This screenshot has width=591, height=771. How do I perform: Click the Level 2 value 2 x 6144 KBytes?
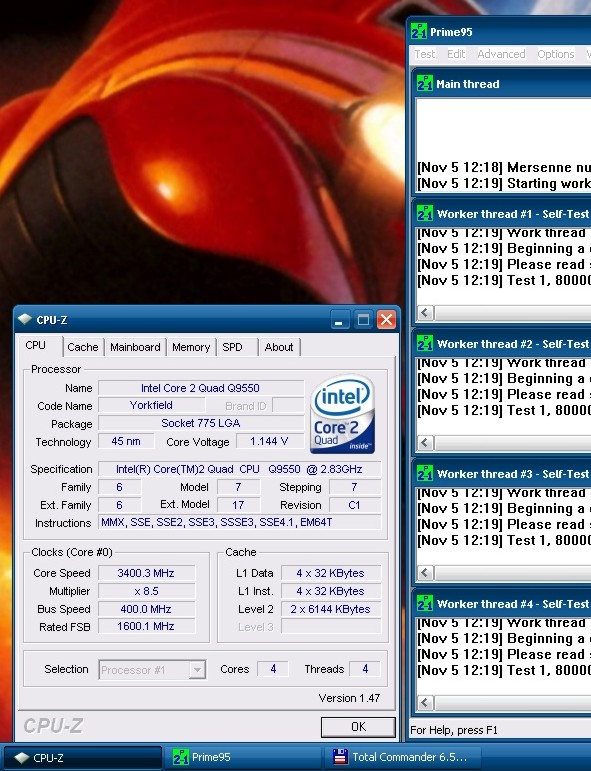(331, 609)
